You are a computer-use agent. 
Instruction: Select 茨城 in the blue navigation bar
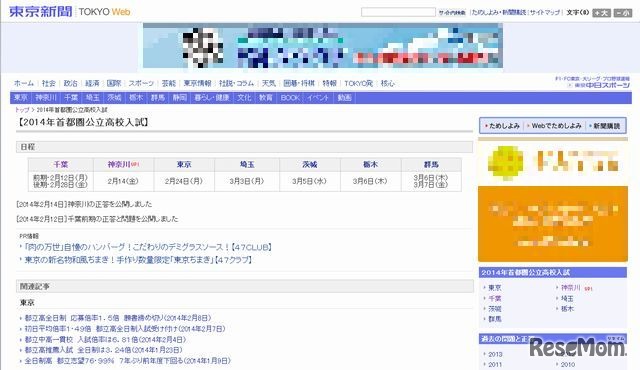click(114, 98)
